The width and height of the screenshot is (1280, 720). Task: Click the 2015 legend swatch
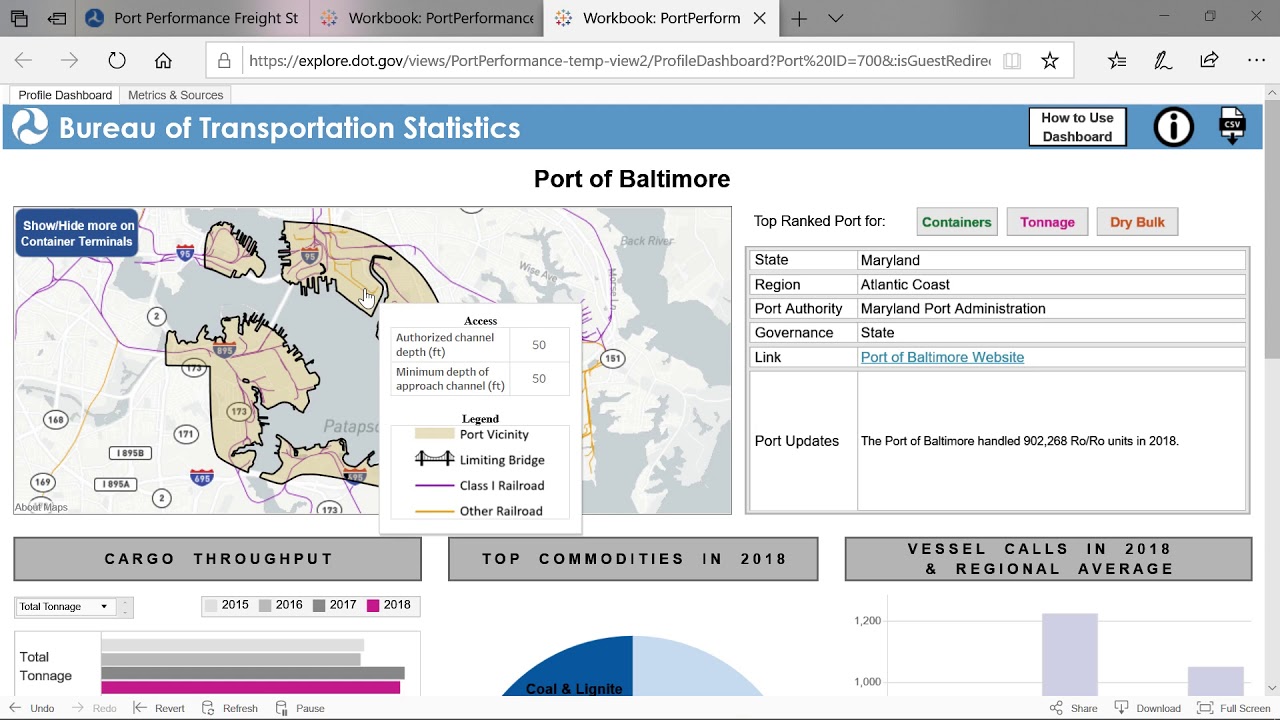click(211, 605)
